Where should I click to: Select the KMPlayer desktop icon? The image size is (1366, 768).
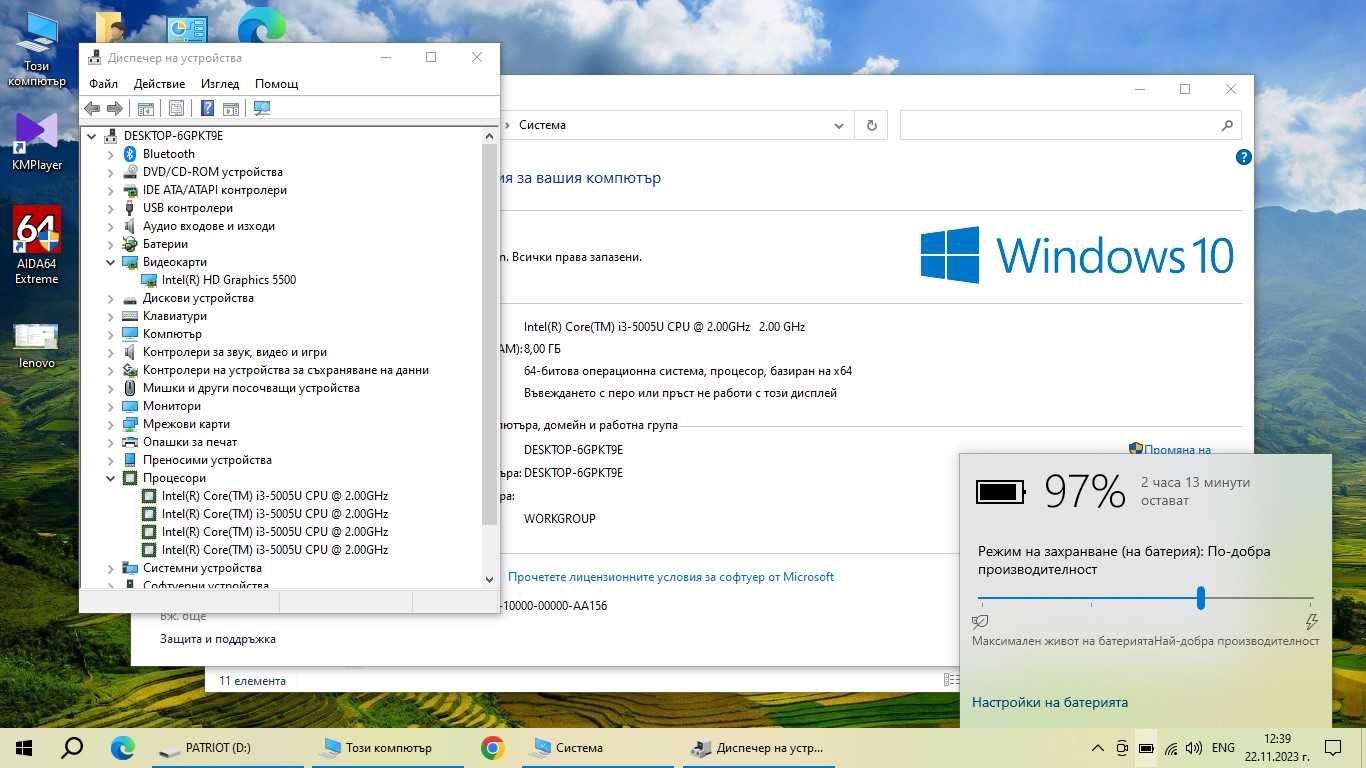coord(37,142)
